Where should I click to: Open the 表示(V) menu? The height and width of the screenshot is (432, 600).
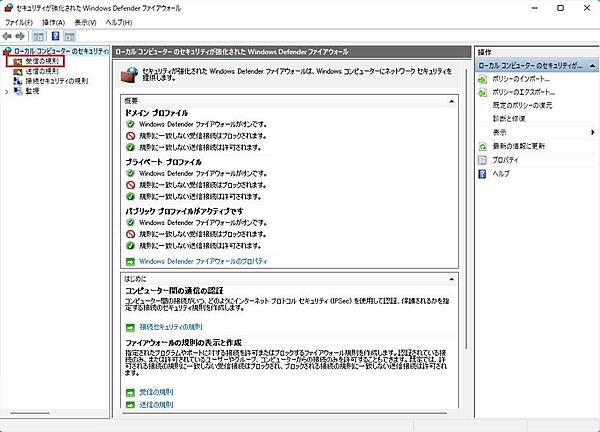[x=85, y=23]
